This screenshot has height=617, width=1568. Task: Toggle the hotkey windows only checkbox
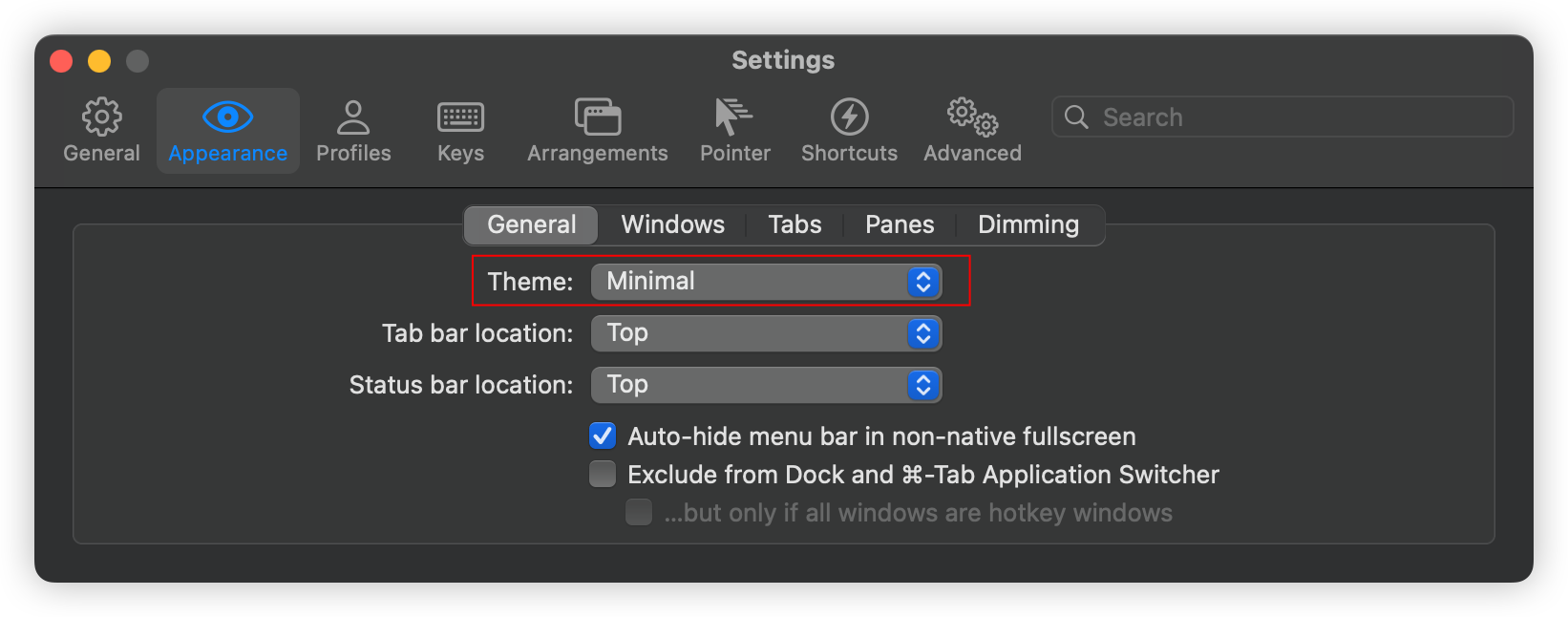639,513
